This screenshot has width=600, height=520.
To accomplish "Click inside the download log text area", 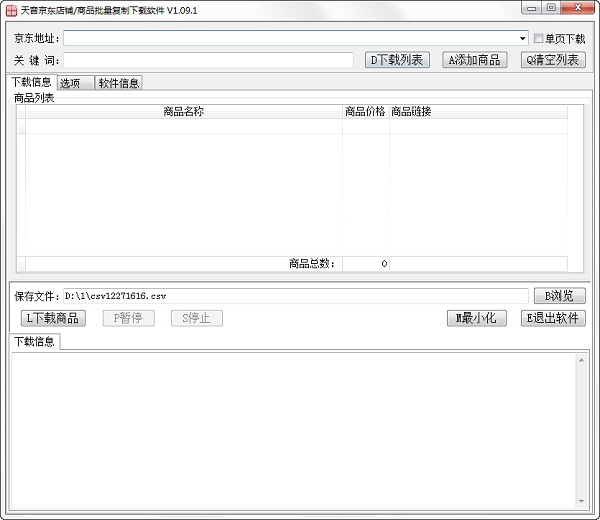I will [x=294, y=430].
